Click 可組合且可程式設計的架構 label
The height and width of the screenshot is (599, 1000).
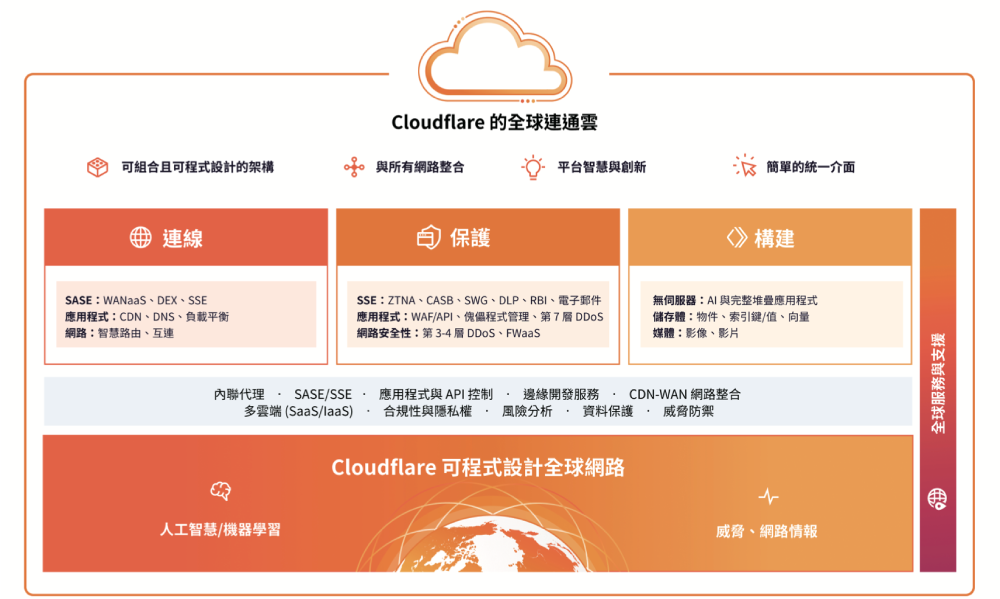point(198,167)
